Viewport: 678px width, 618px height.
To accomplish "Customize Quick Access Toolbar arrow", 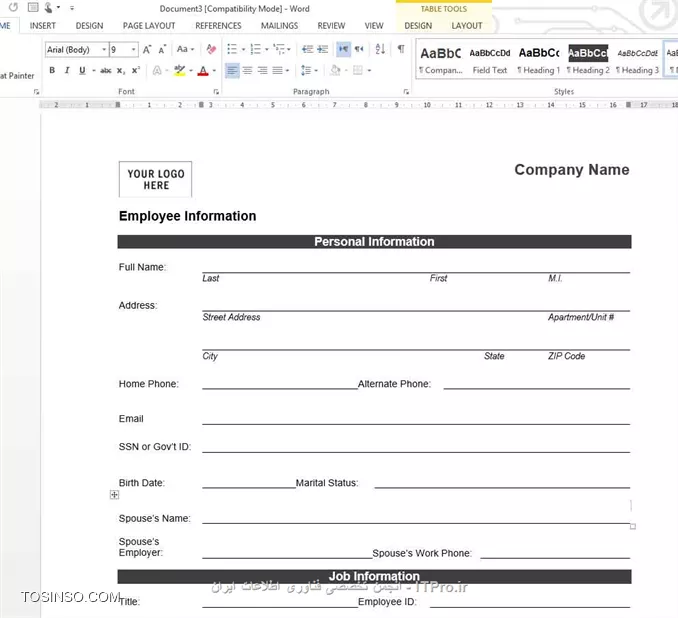I will coord(72,8).
